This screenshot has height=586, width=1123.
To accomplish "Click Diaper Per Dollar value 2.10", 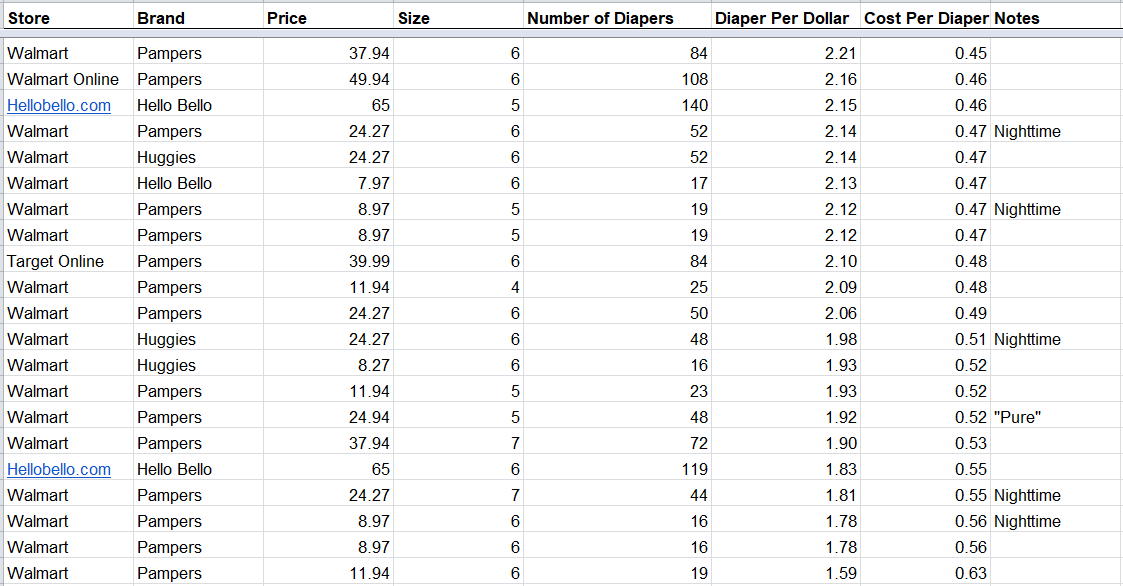I will [841, 261].
